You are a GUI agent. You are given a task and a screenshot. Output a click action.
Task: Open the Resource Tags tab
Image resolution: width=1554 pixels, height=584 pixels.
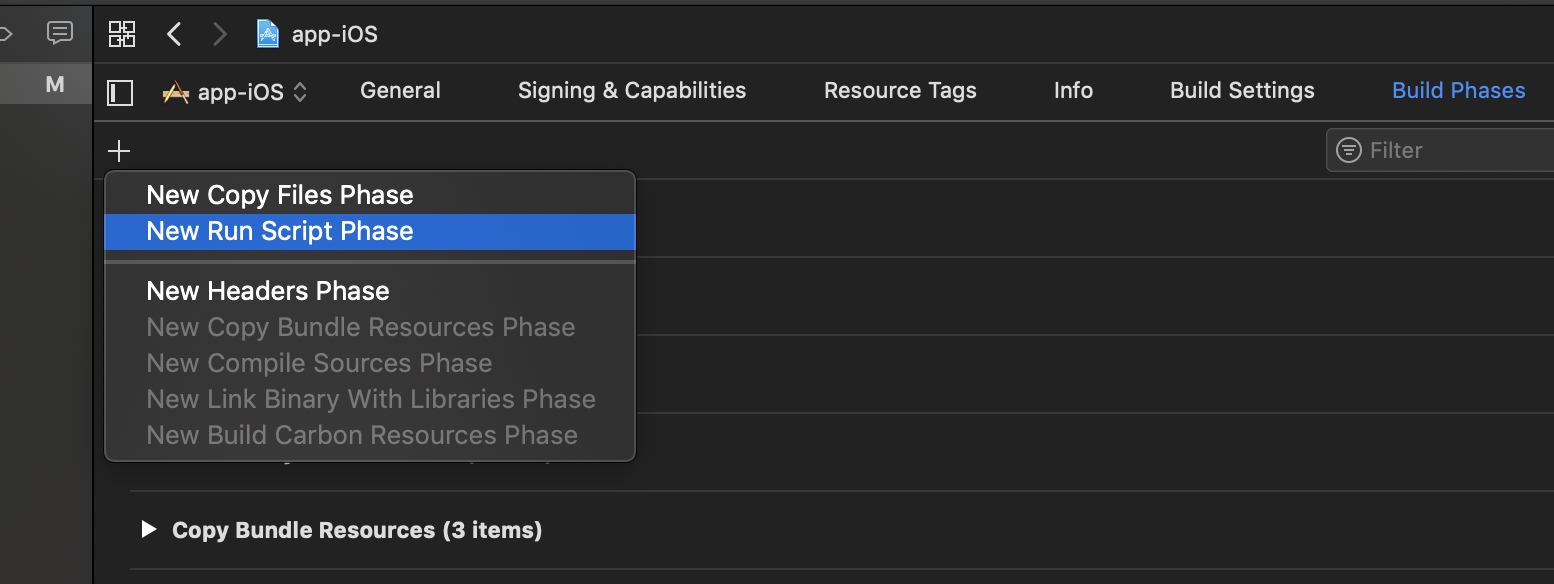[x=900, y=90]
